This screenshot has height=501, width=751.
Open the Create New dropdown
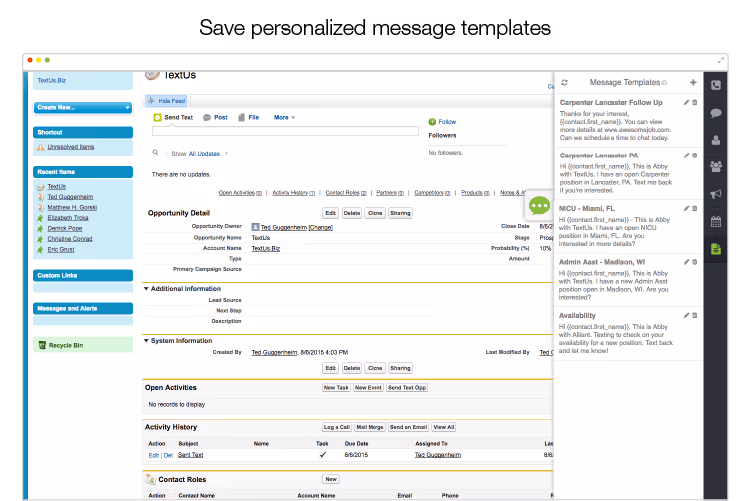pos(83,108)
